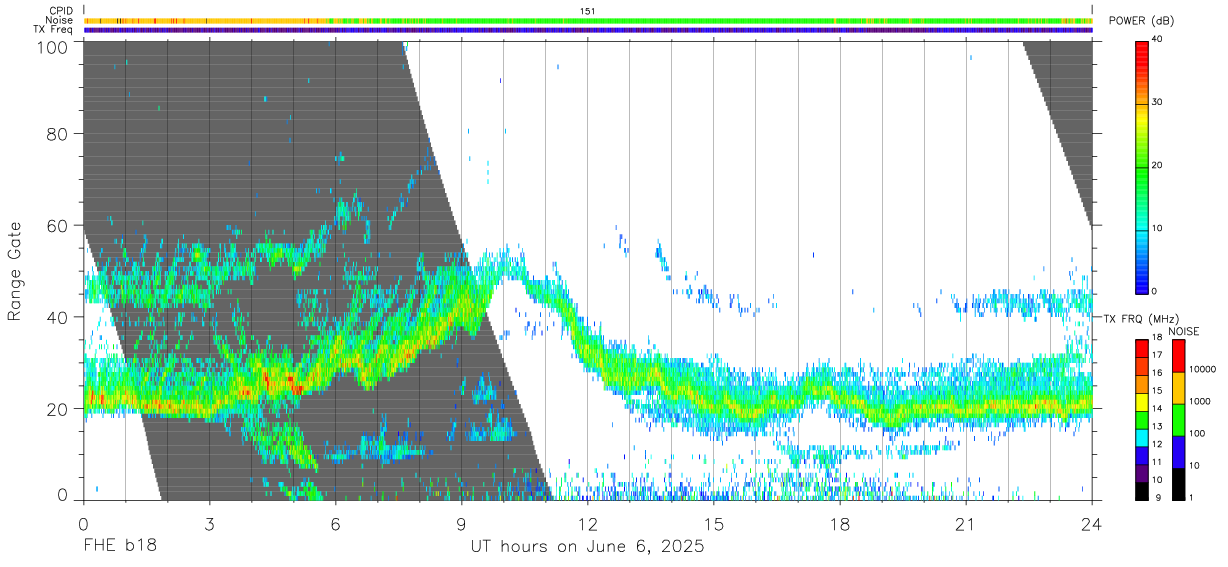Select the Range Gate y-axis title
This screenshot has height=567, width=1228.
pyautogui.click(x=15, y=271)
